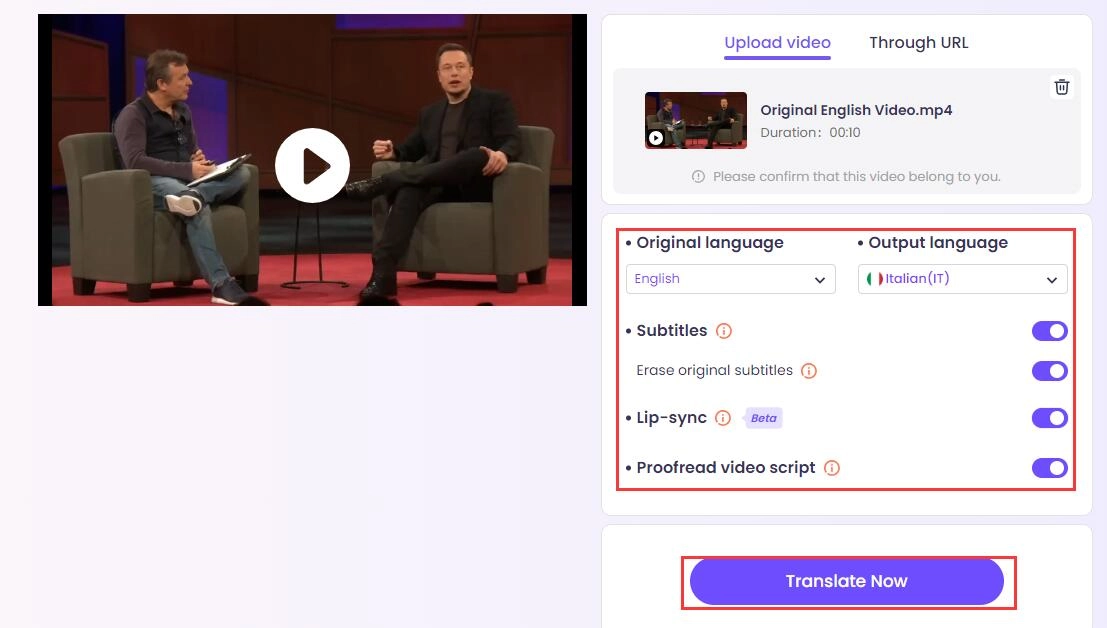The height and width of the screenshot is (628, 1107).
Task: Select the Upload video tab
Action: pyautogui.click(x=777, y=42)
